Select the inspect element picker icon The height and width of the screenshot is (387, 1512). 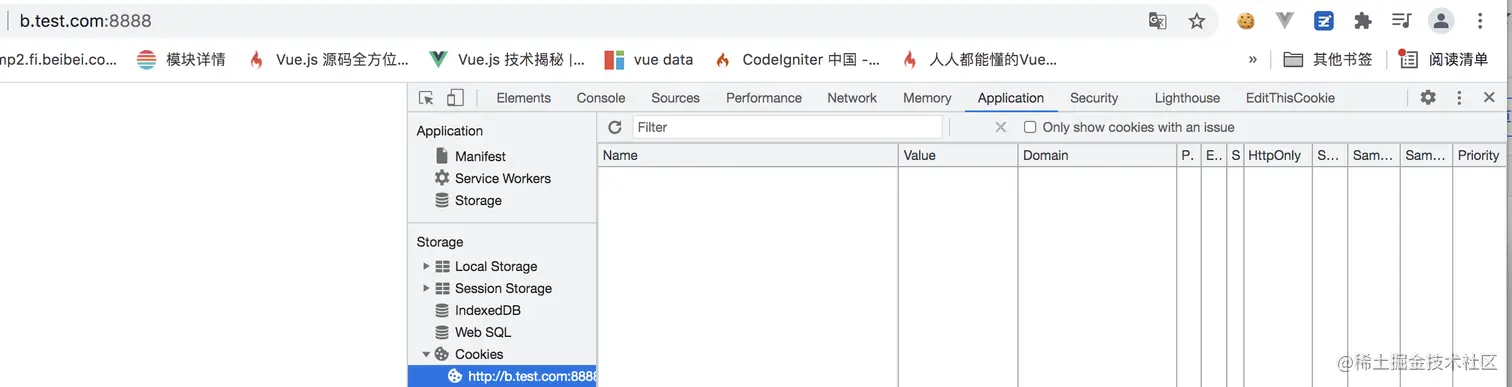427,98
